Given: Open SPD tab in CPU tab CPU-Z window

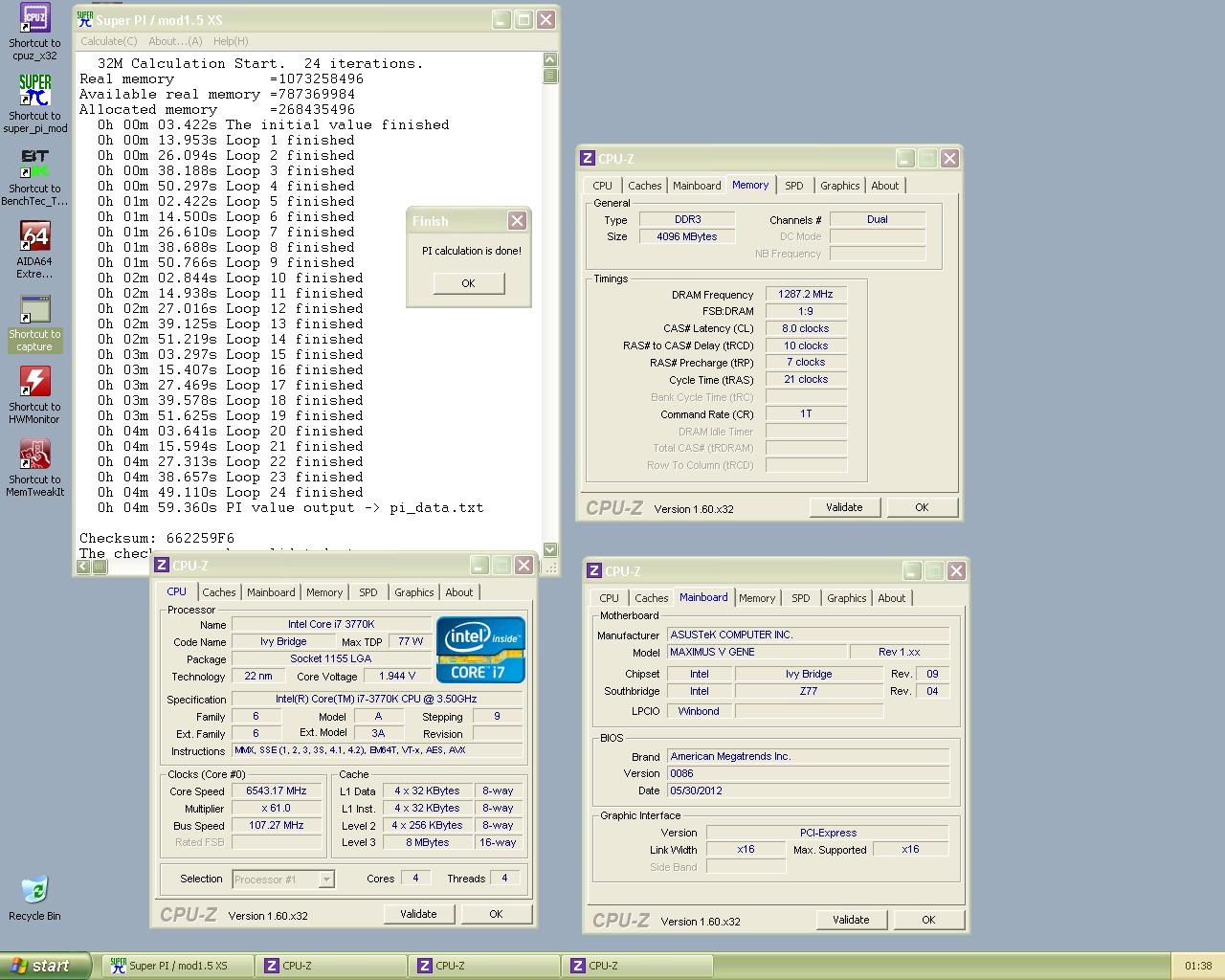Looking at the screenshot, I should click(368, 592).
